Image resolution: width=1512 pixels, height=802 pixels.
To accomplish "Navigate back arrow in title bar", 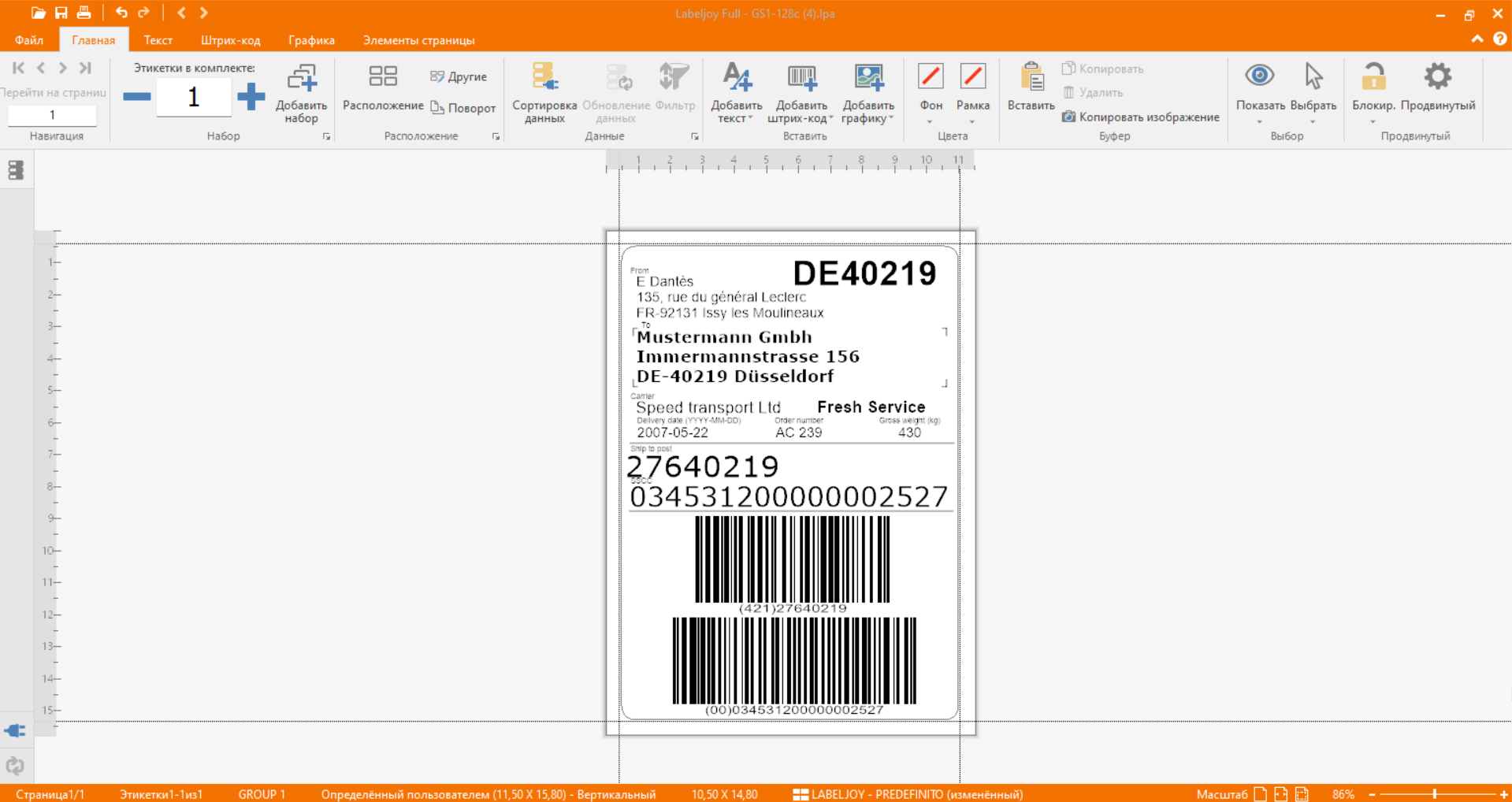I will tap(181, 13).
